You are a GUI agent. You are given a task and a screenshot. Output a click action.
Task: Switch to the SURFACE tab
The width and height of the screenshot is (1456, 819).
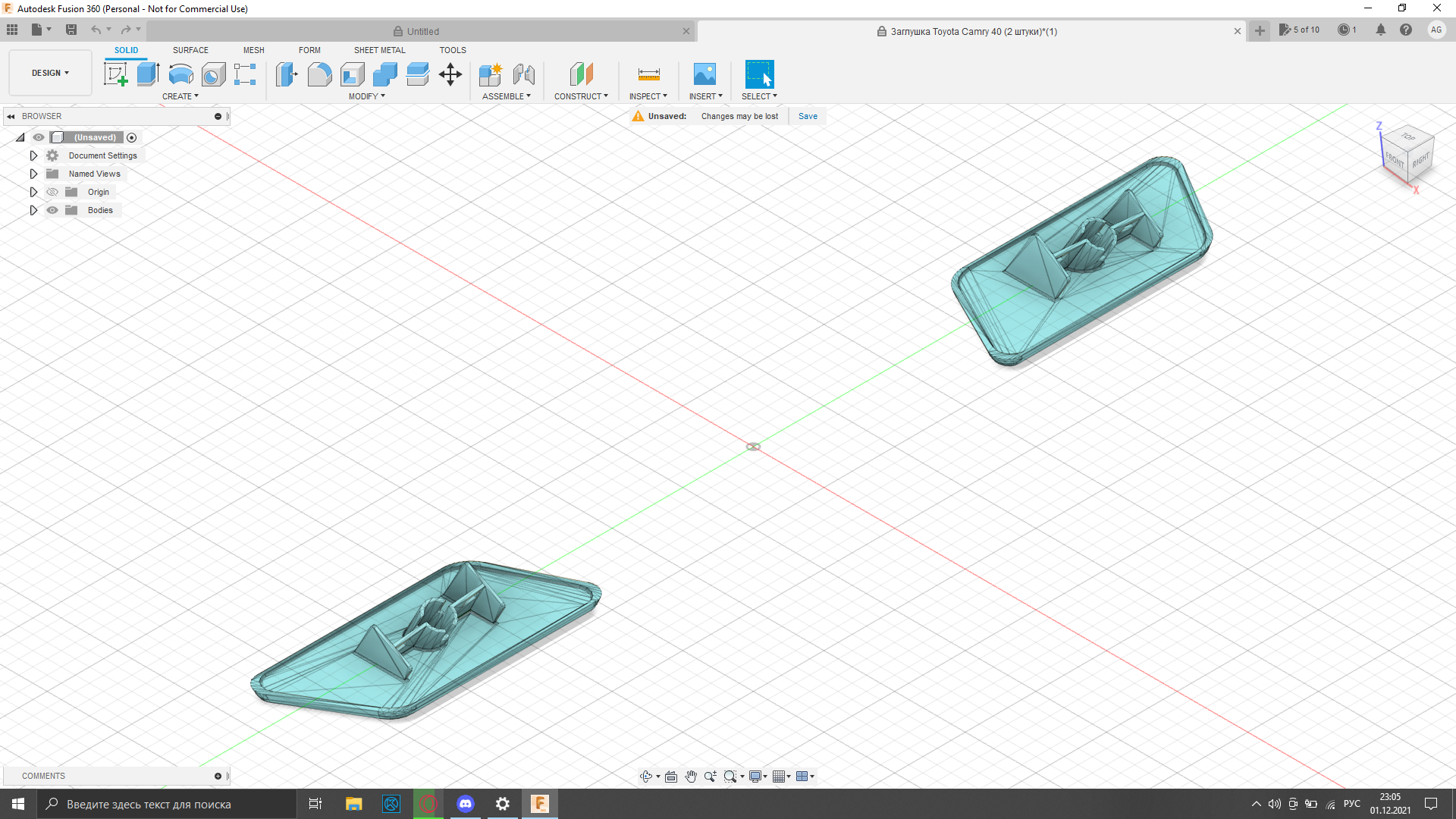pos(190,50)
